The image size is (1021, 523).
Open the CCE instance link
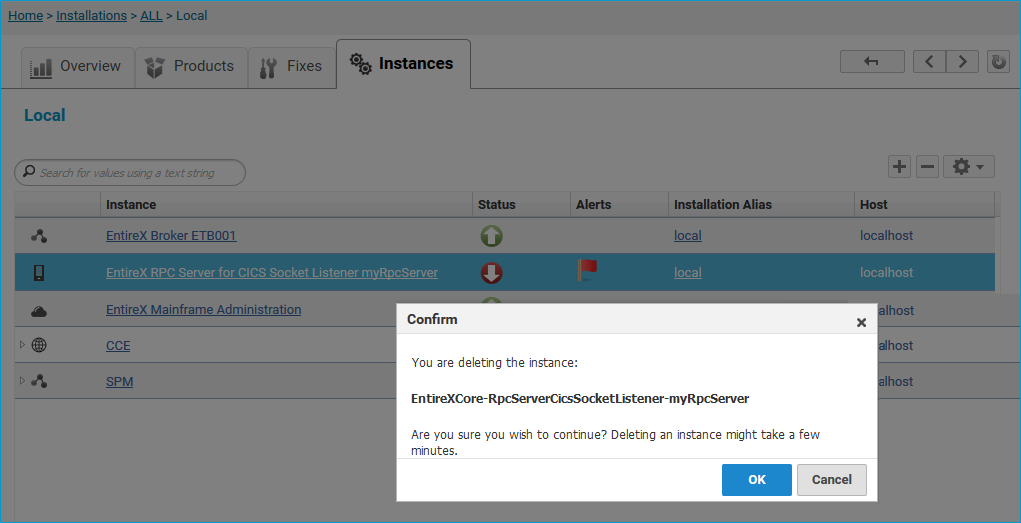[x=118, y=346]
